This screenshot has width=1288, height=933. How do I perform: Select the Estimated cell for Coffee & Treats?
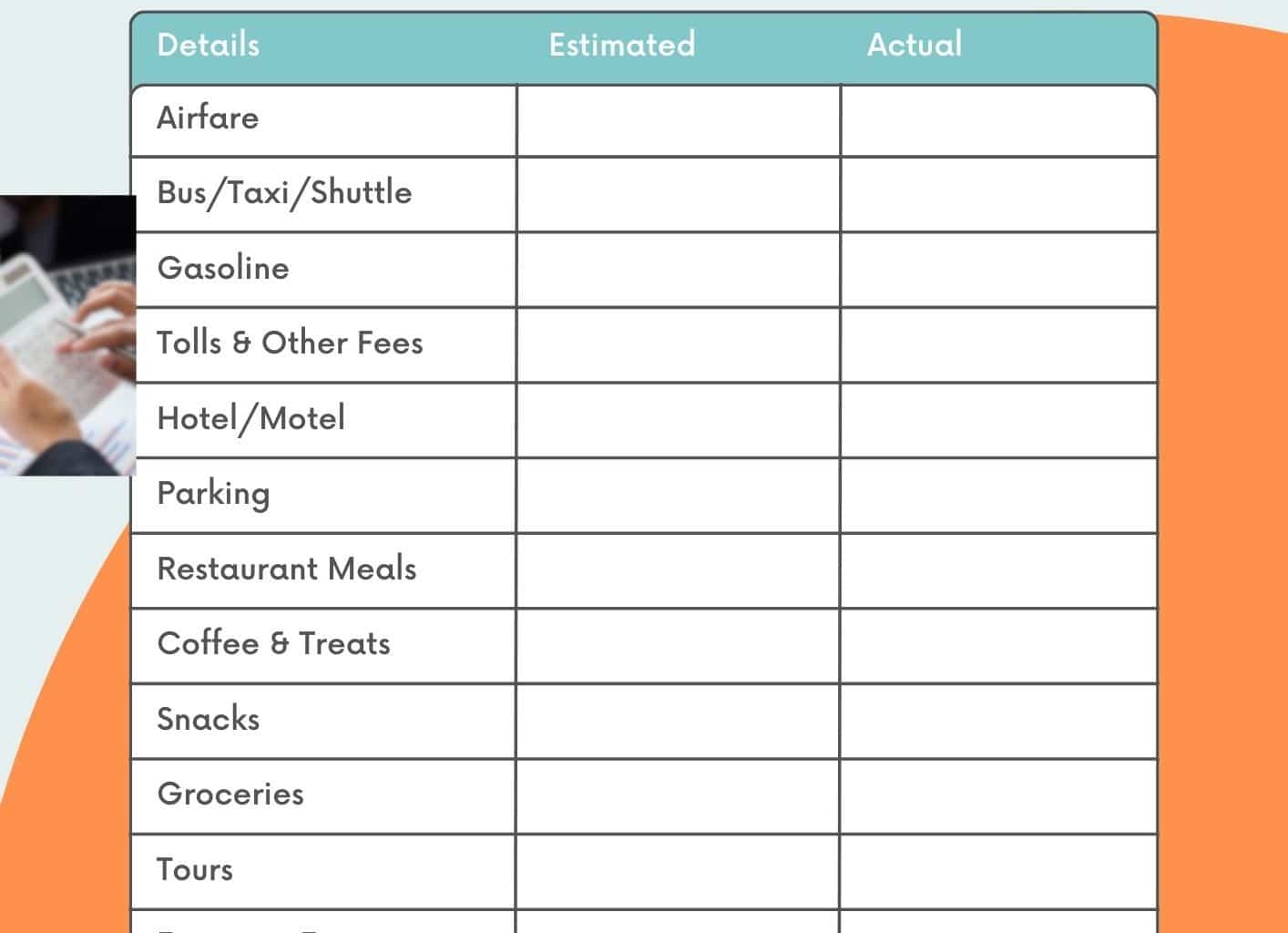point(678,645)
